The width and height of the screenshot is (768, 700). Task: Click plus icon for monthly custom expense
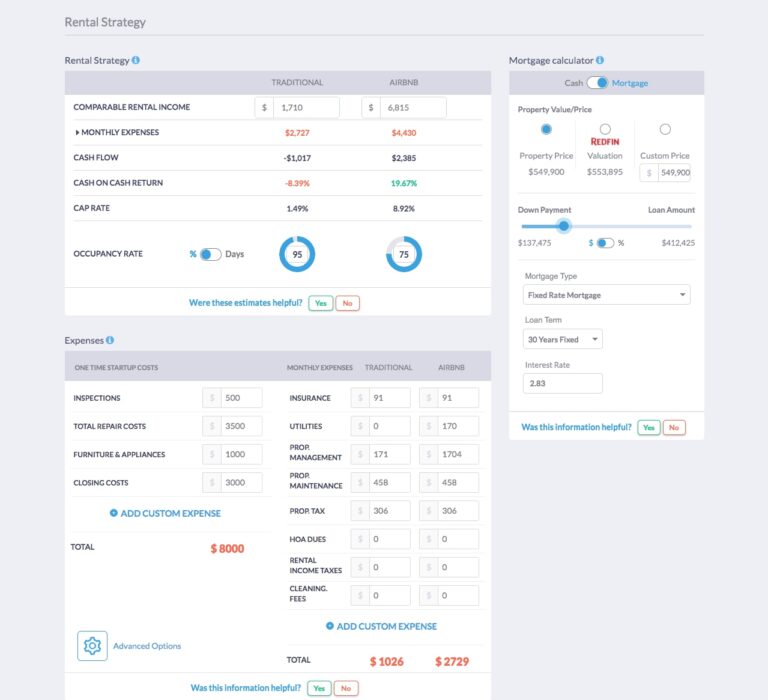coord(330,626)
